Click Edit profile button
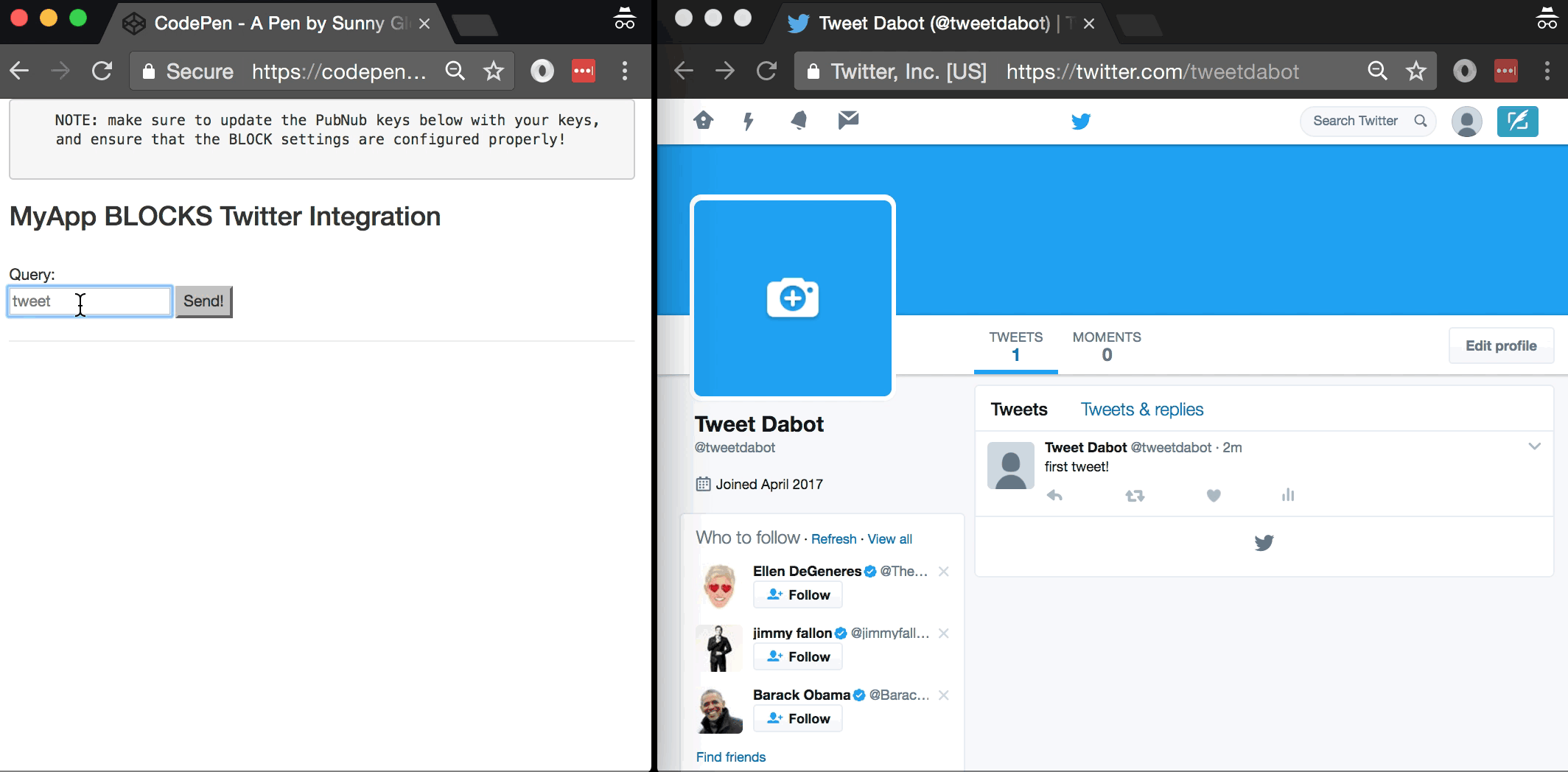The height and width of the screenshot is (772, 1568). point(1500,346)
